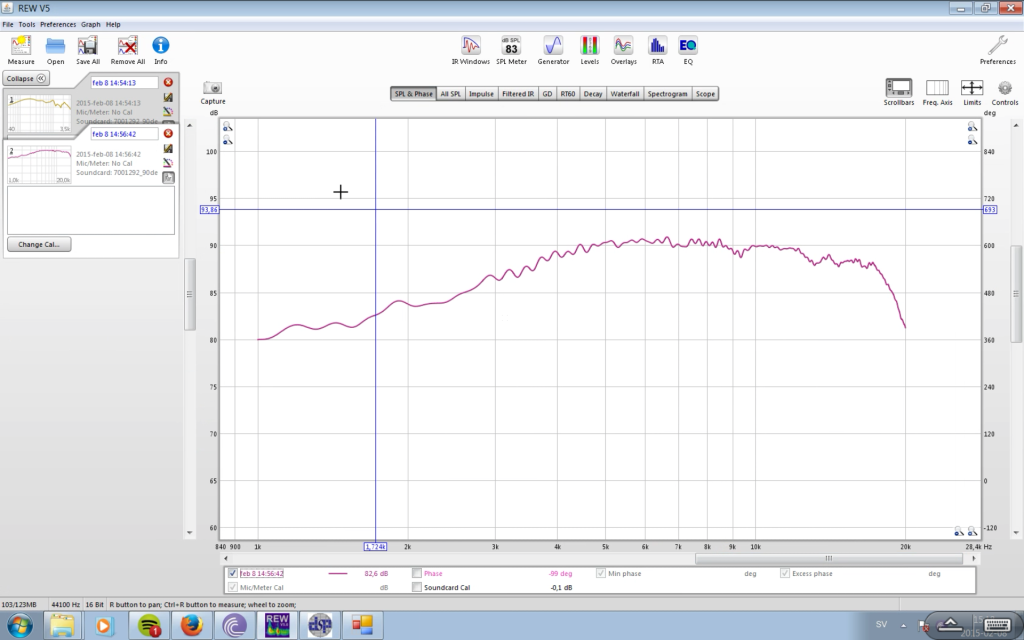The image size is (1024, 640).
Task: Switch to the Impulse tab
Action: [481, 93]
